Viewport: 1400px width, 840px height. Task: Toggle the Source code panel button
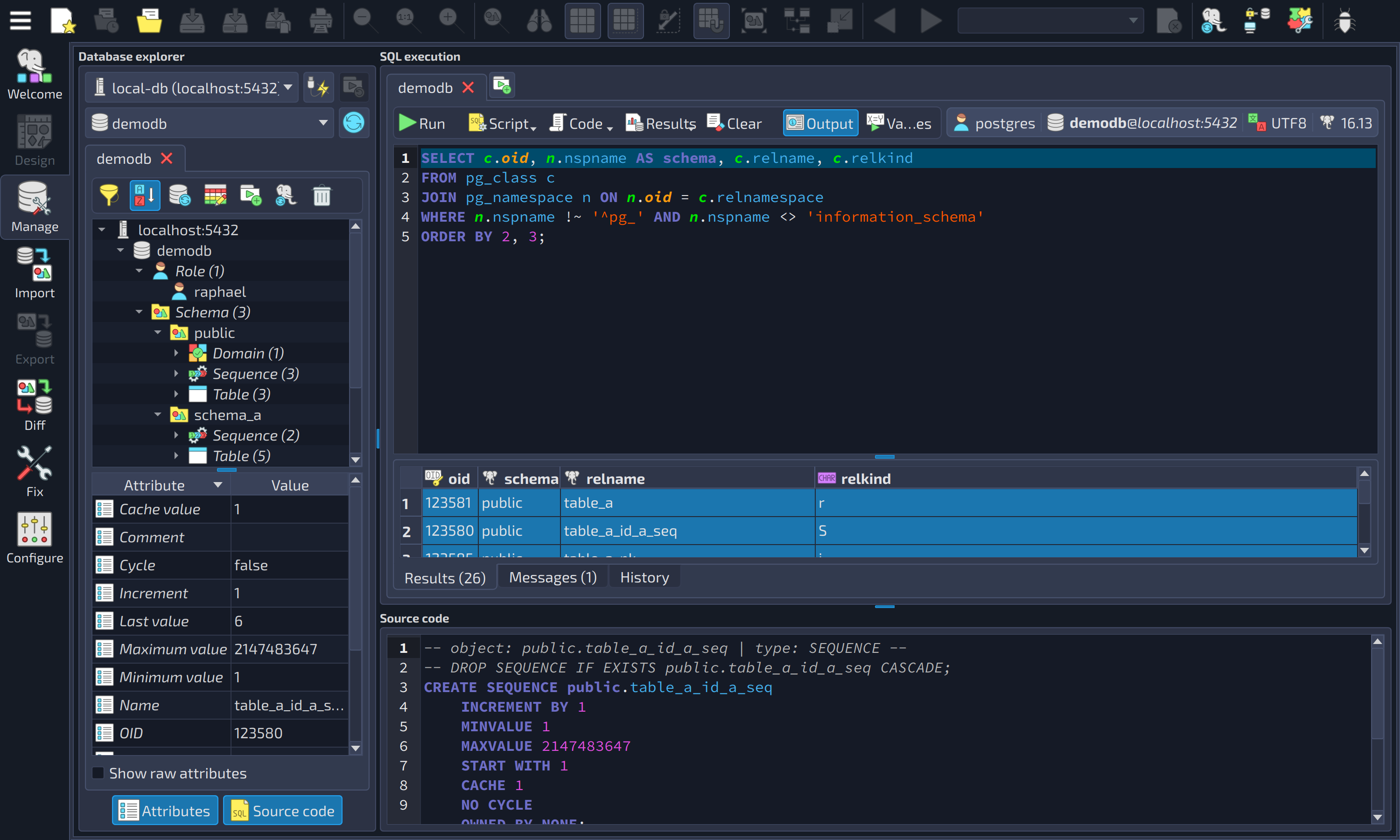coord(282,811)
